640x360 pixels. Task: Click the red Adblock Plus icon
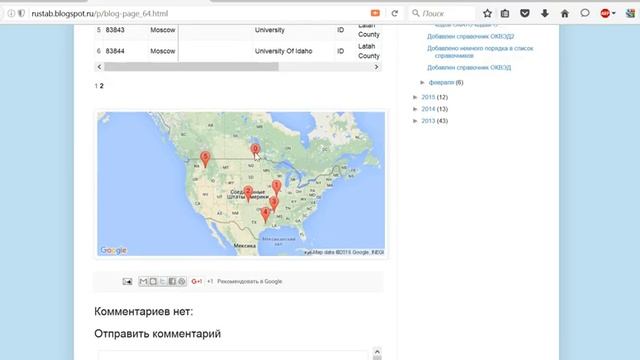[x=605, y=13]
